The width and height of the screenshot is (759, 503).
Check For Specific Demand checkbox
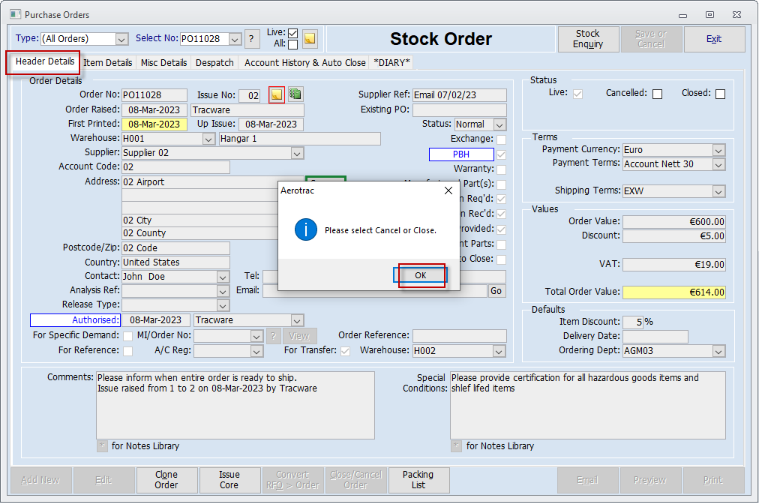click(x=128, y=335)
